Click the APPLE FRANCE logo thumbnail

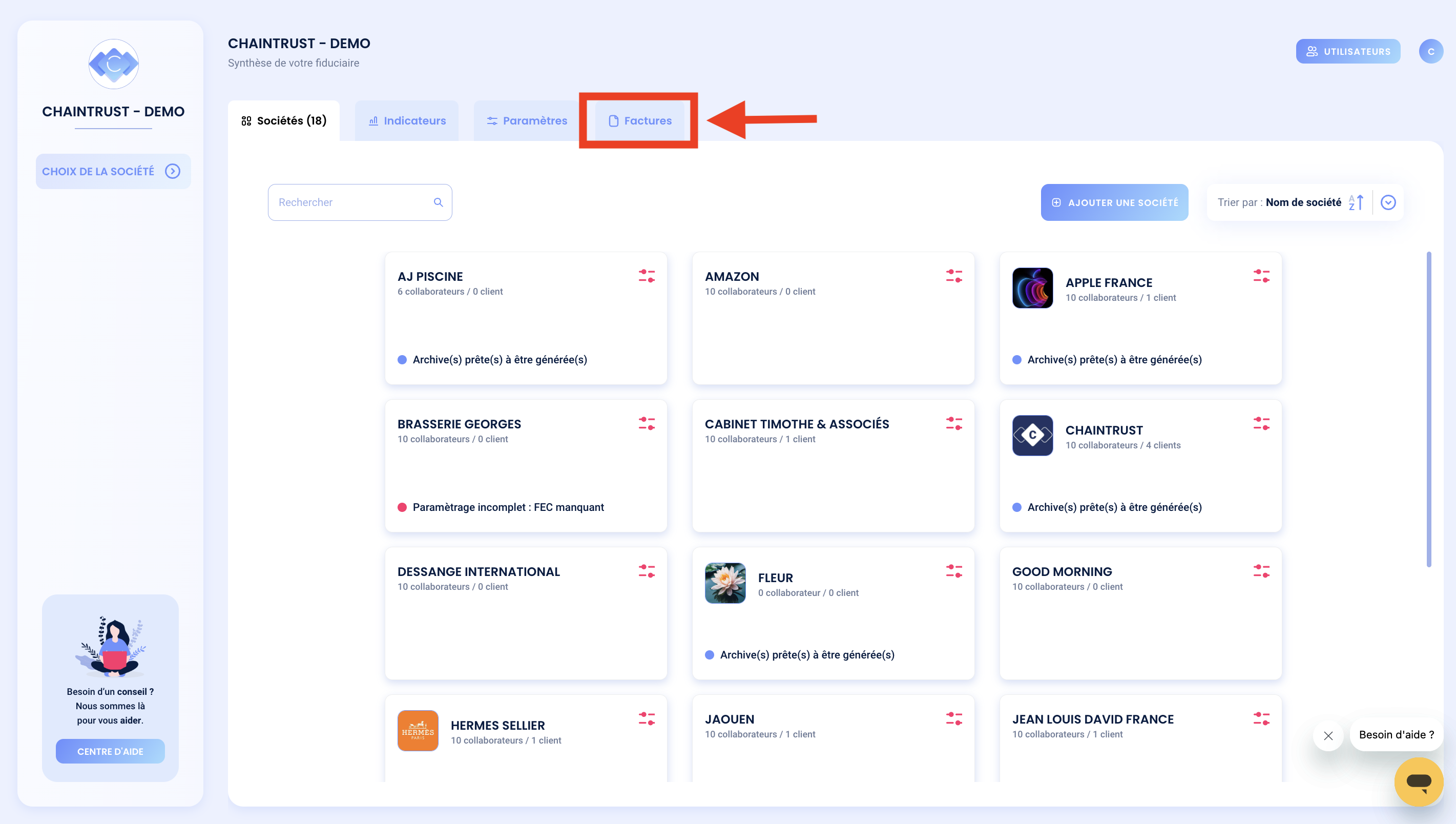click(1032, 288)
